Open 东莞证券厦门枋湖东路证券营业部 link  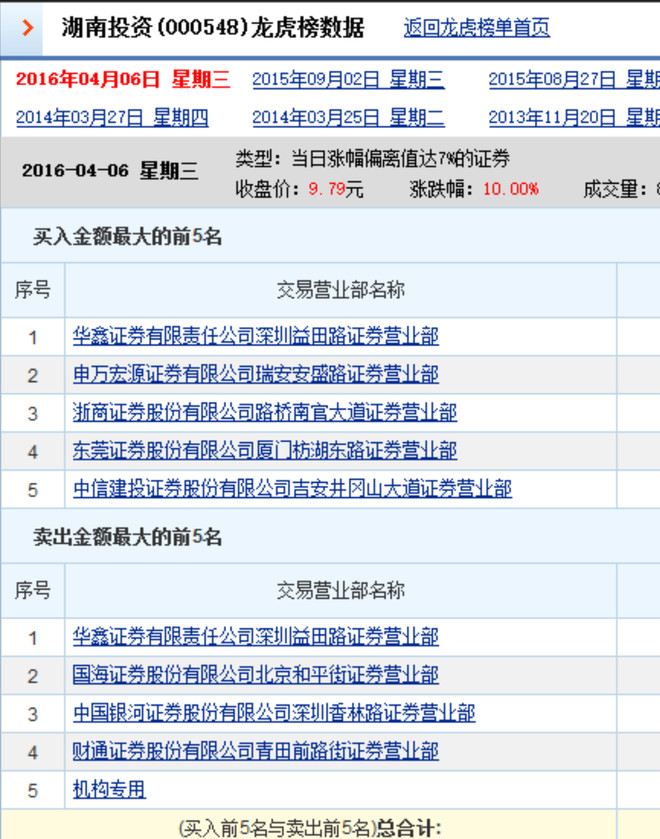coord(265,451)
